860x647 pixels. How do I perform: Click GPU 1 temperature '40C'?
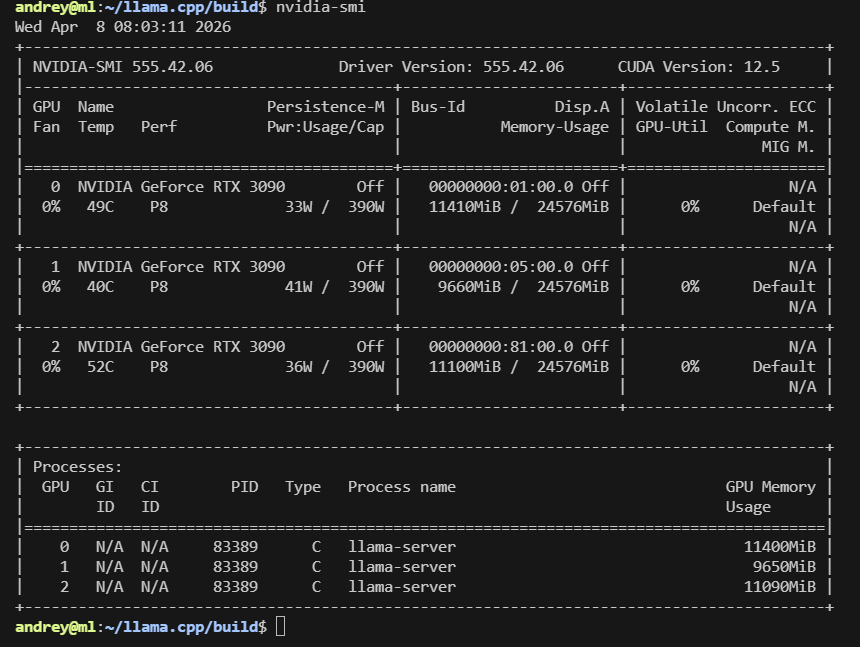100,287
